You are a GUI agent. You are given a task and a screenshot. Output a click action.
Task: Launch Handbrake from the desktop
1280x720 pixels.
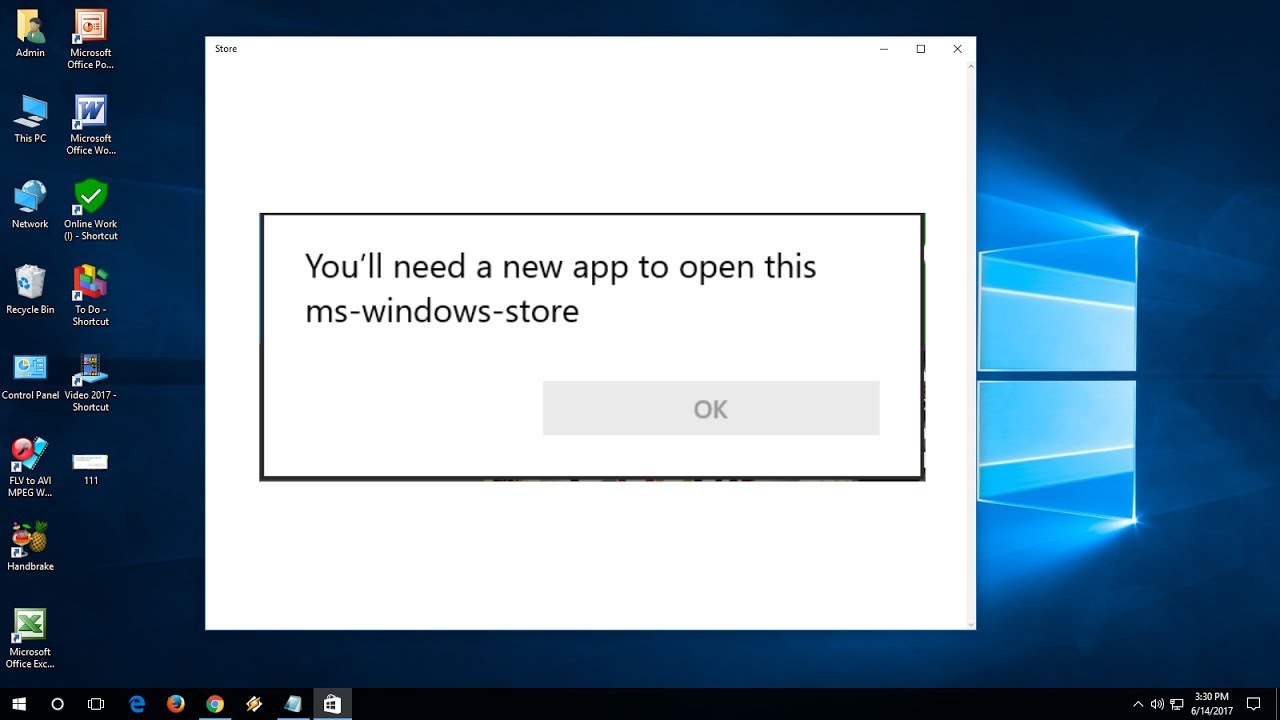tap(29, 538)
